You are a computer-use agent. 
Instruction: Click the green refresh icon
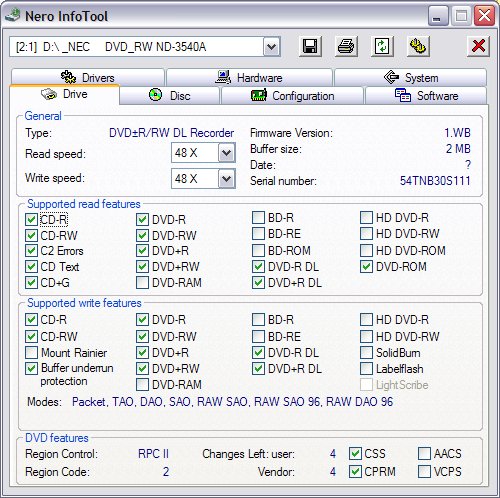(382, 46)
